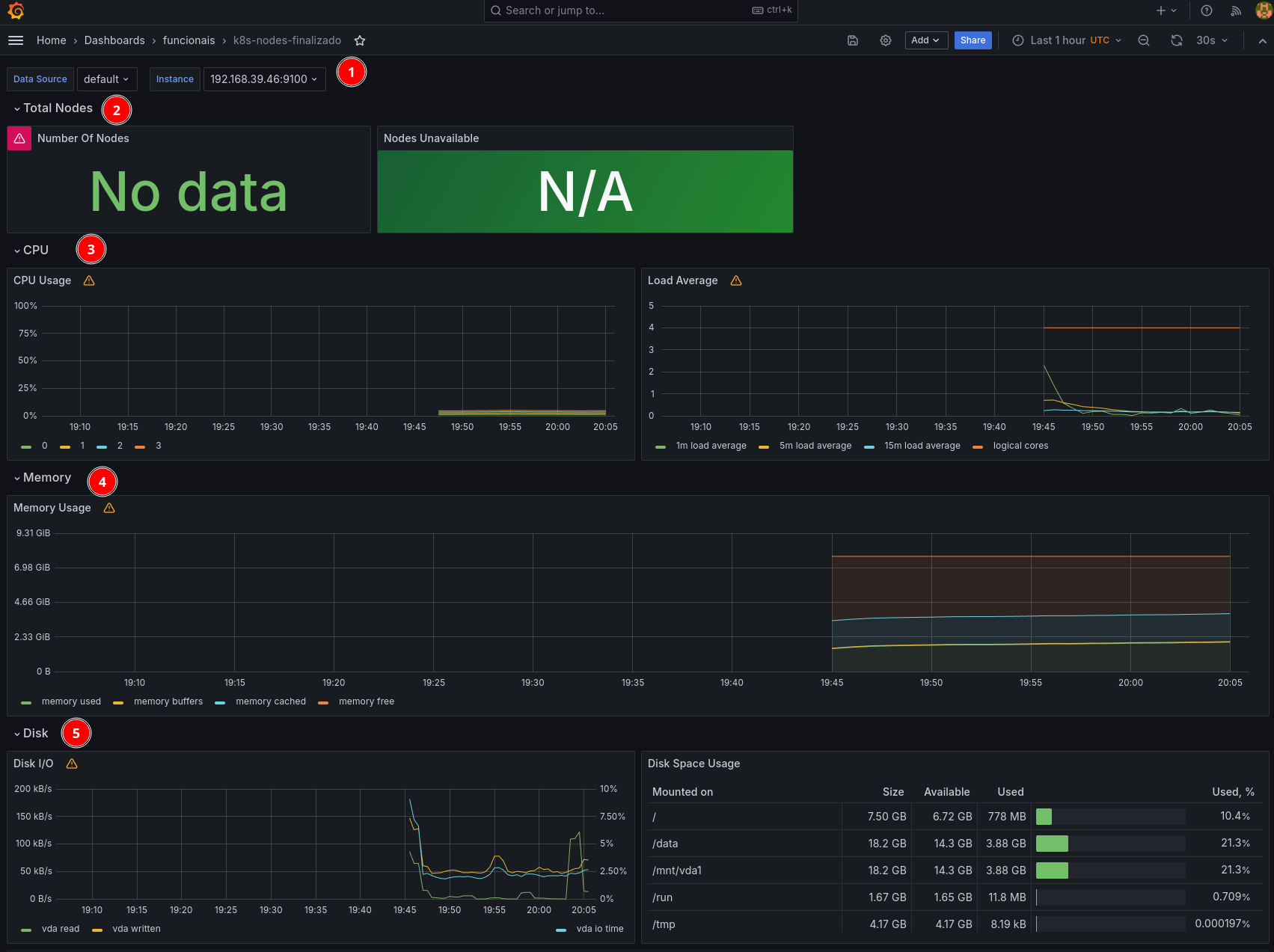1274x952 pixels.
Task: Focus the Search or jump to field
Action: coord(640,10)
